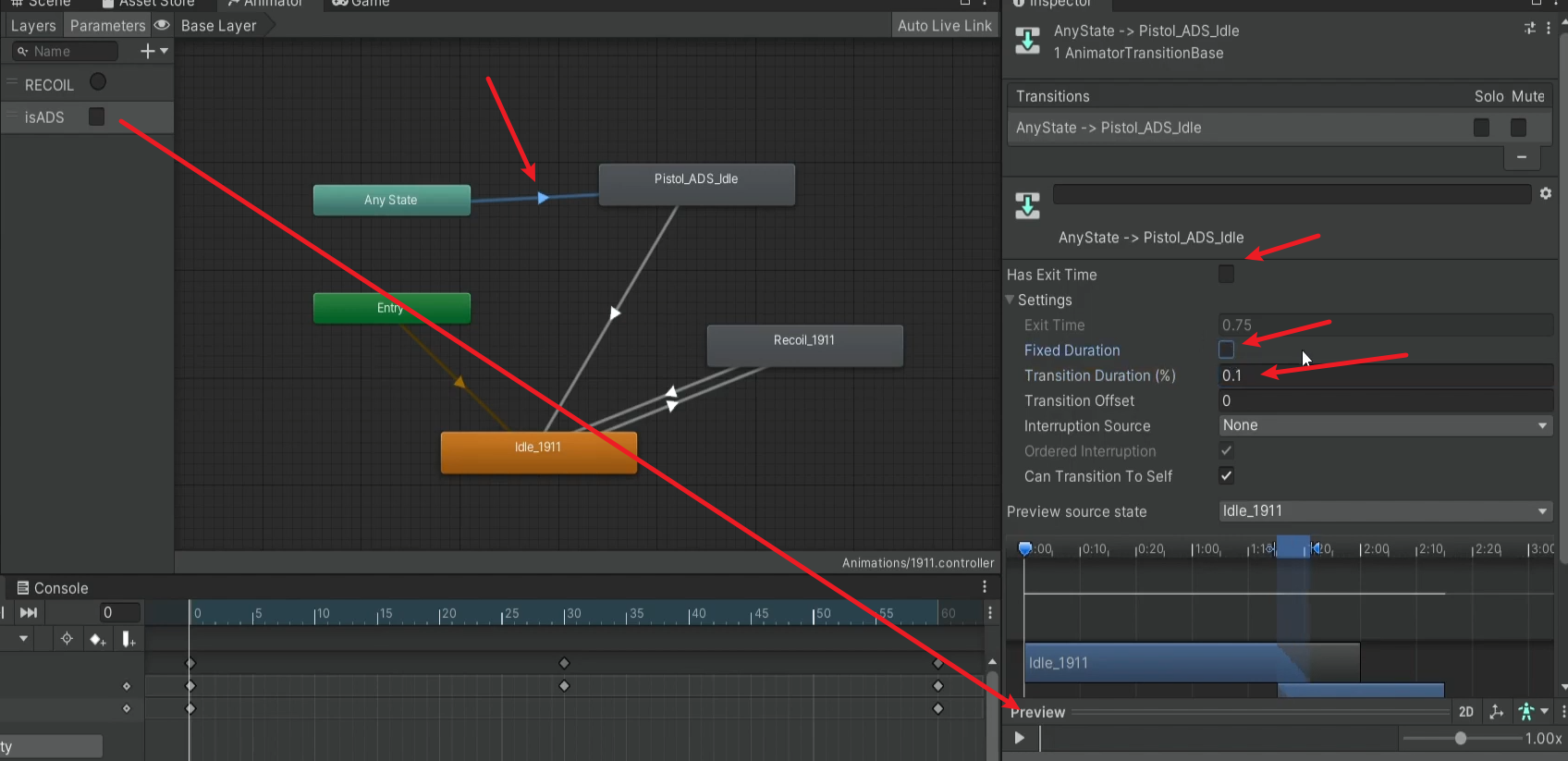The image size is (1568, 761).
Task: Select the Idle_1911 state node
Action: [539, 452]
